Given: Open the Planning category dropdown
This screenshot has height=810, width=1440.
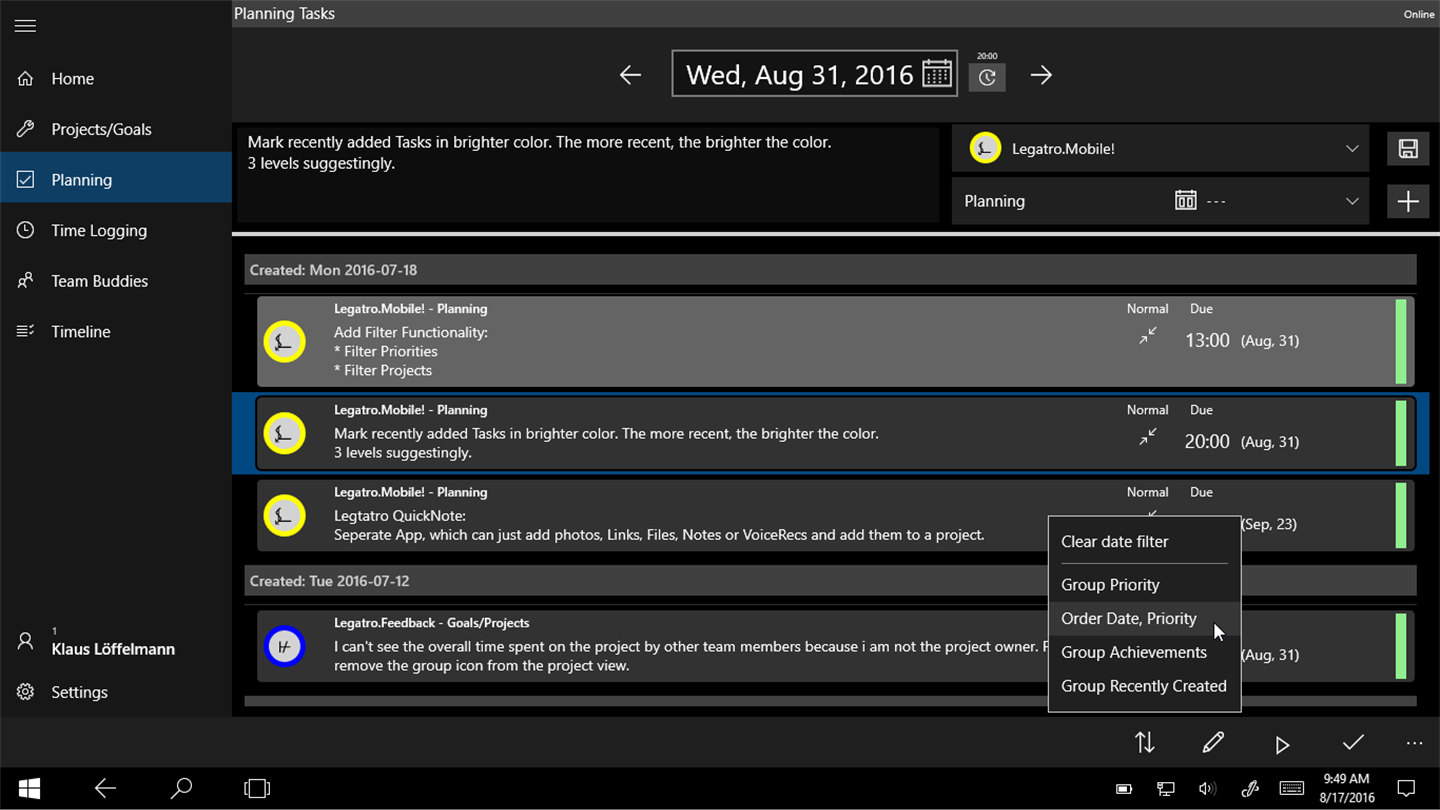Looking at the screenshot, I should click(x=1352, y=201).
